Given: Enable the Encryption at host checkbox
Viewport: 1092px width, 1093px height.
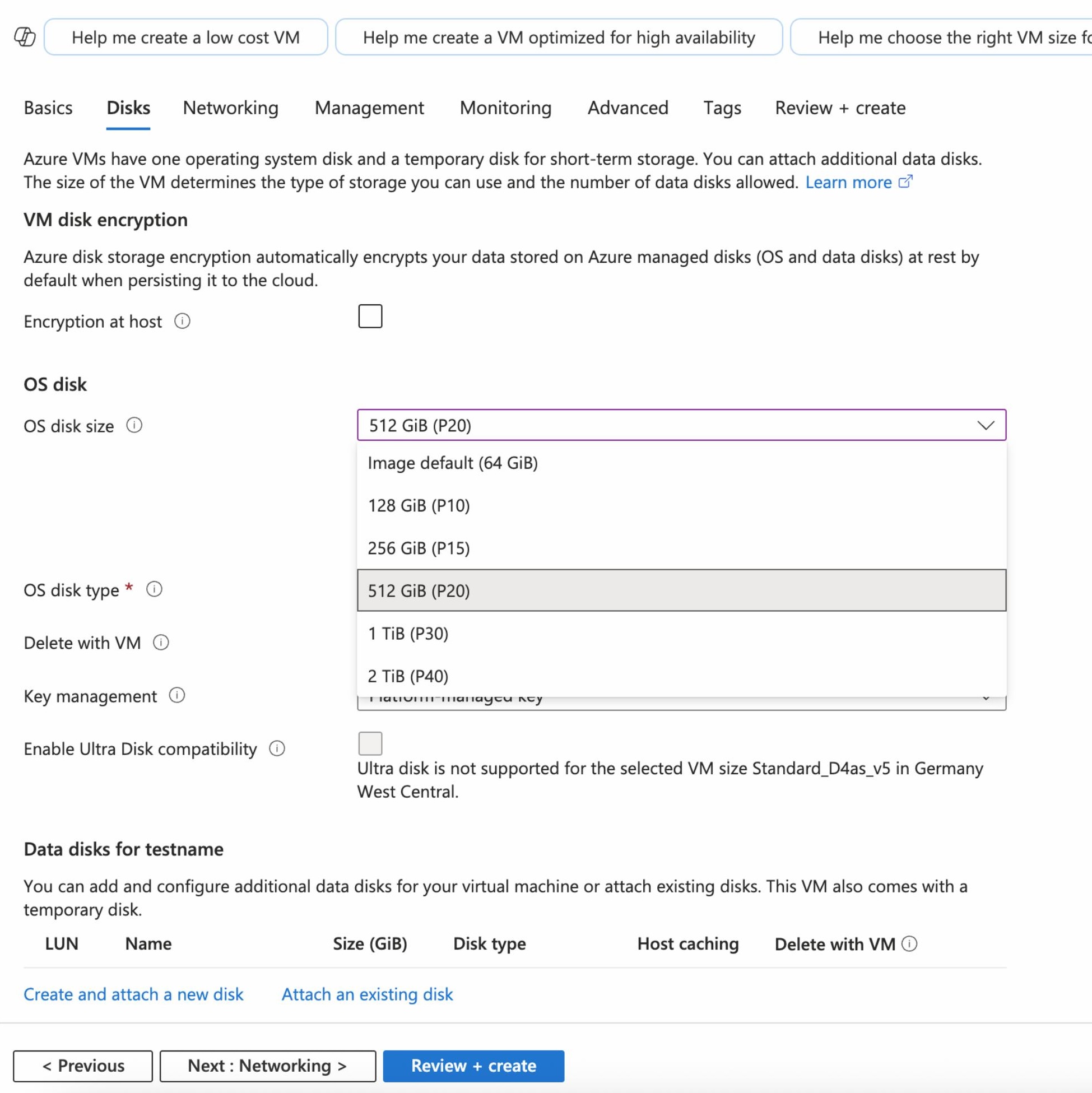Looking at the screenshot, I should (370, 316).
